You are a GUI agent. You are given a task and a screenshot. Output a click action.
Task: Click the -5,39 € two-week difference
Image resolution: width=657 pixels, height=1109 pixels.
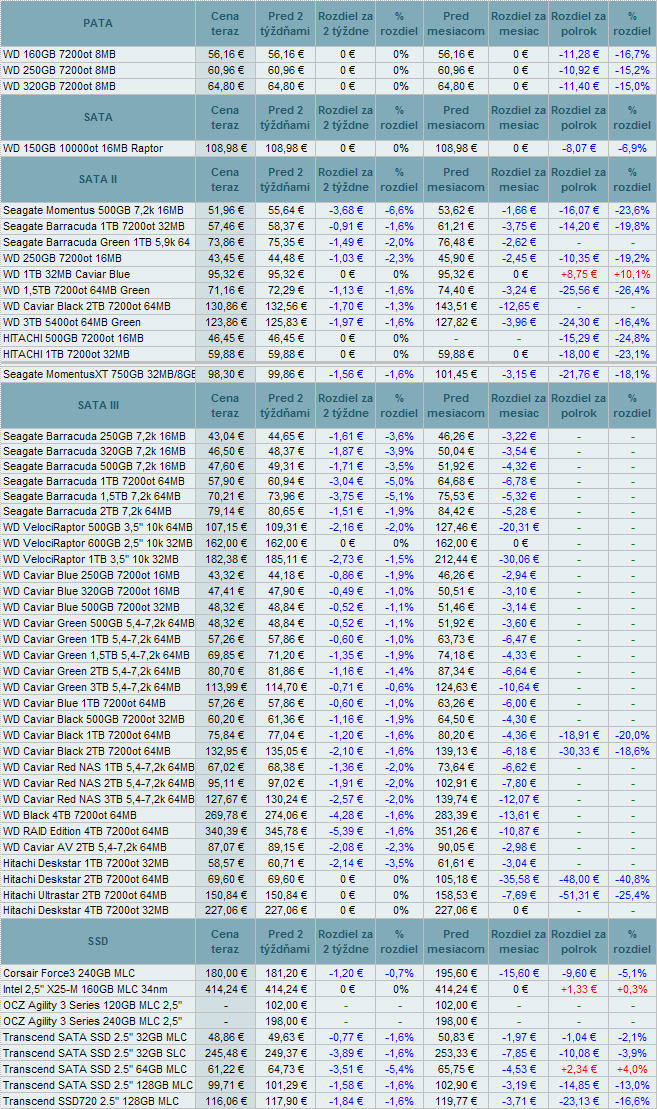[346, 832]
